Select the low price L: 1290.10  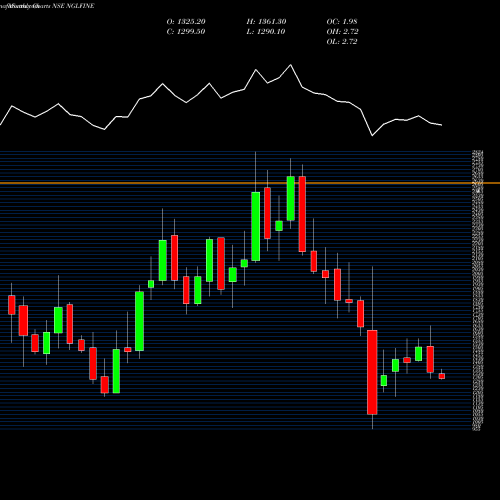(x=266, y=32)
